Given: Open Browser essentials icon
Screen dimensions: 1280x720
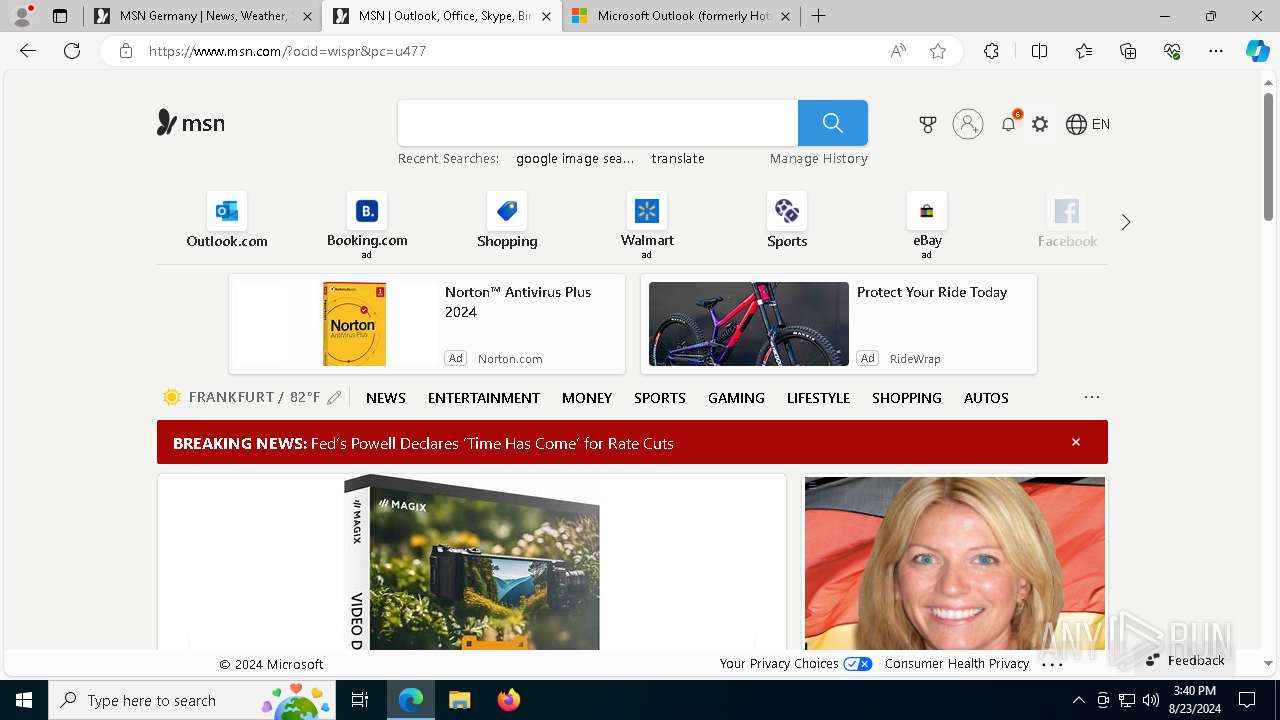Looking at the screenshot, I should [1172, 51].
